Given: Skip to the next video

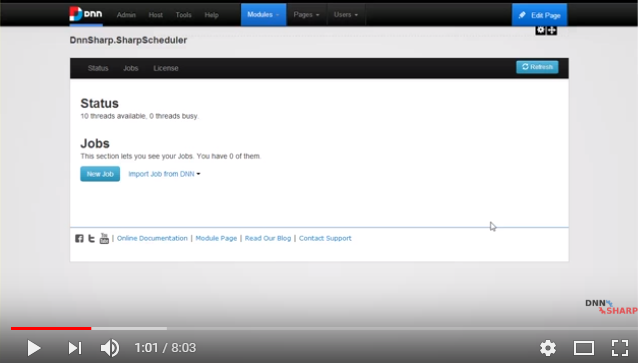Looking at the screenshot, I should (x=75, y=348).
